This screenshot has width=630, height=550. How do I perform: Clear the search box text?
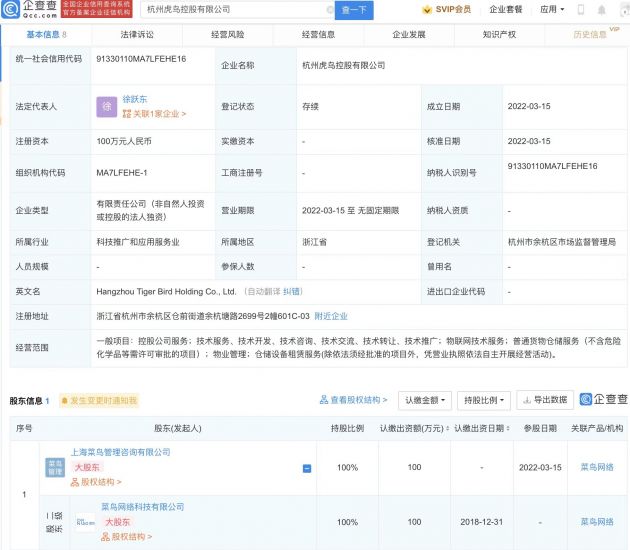pos(329,10)
